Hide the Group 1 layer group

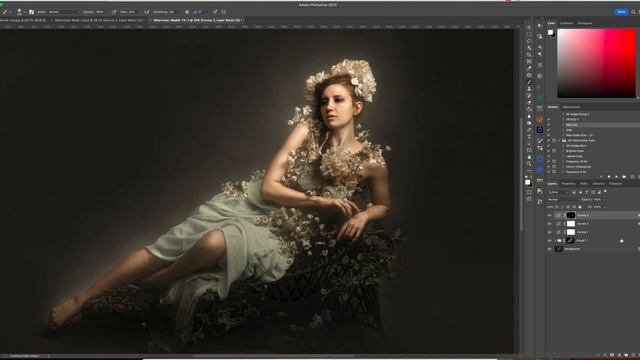coord(549,240)
